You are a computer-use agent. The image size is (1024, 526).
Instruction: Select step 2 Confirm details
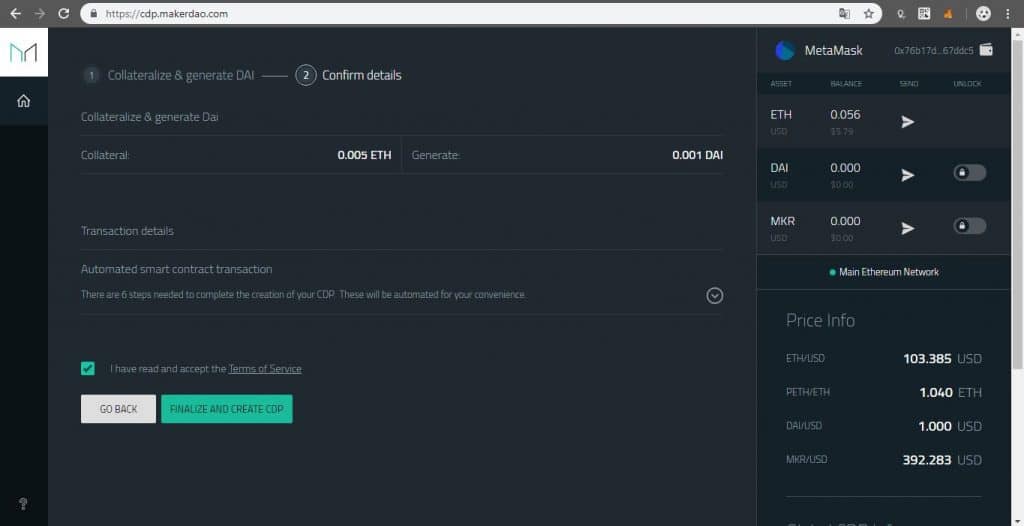348,75
